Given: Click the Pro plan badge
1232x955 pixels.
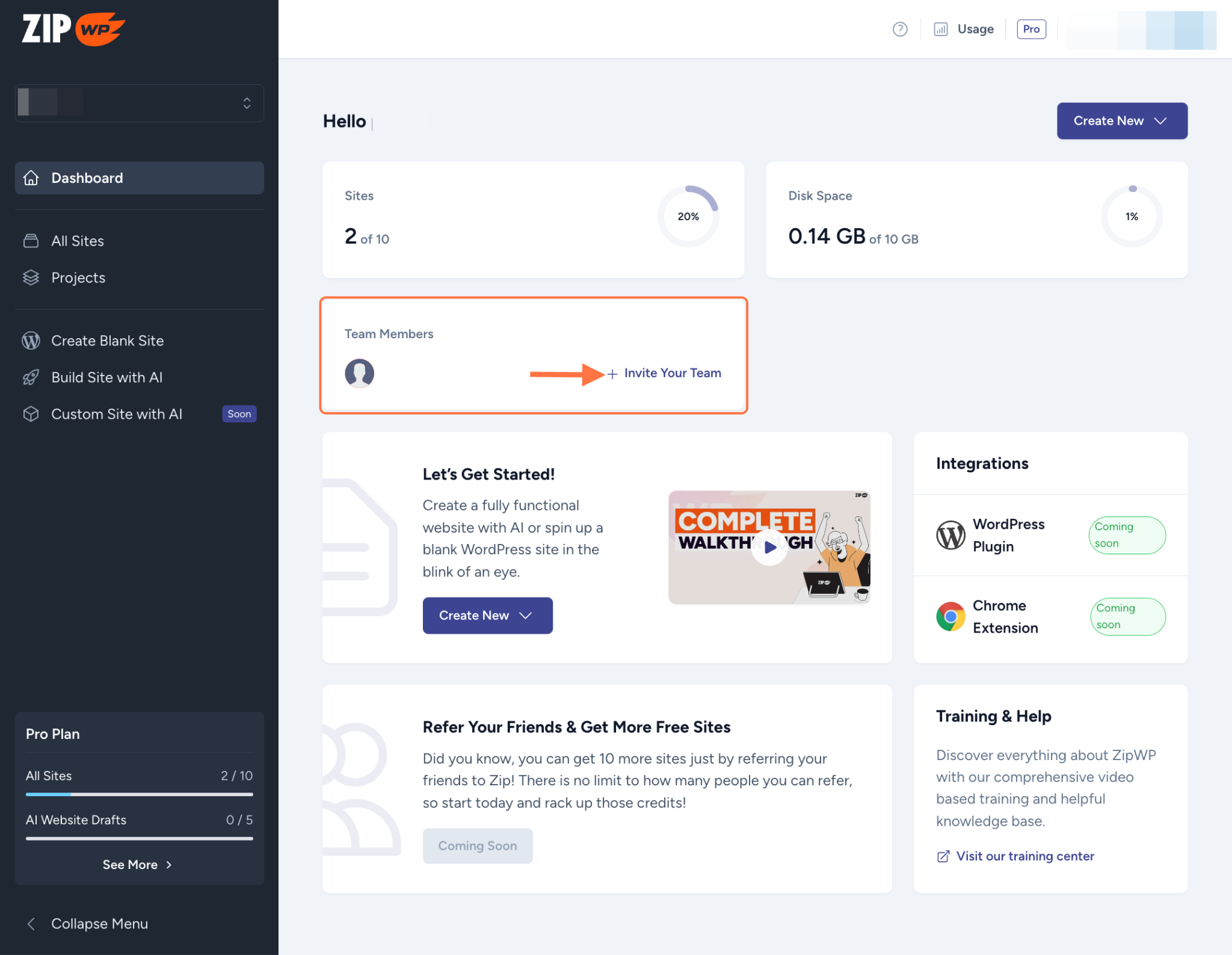Looking at the screenshot, I should point(1030,29).
